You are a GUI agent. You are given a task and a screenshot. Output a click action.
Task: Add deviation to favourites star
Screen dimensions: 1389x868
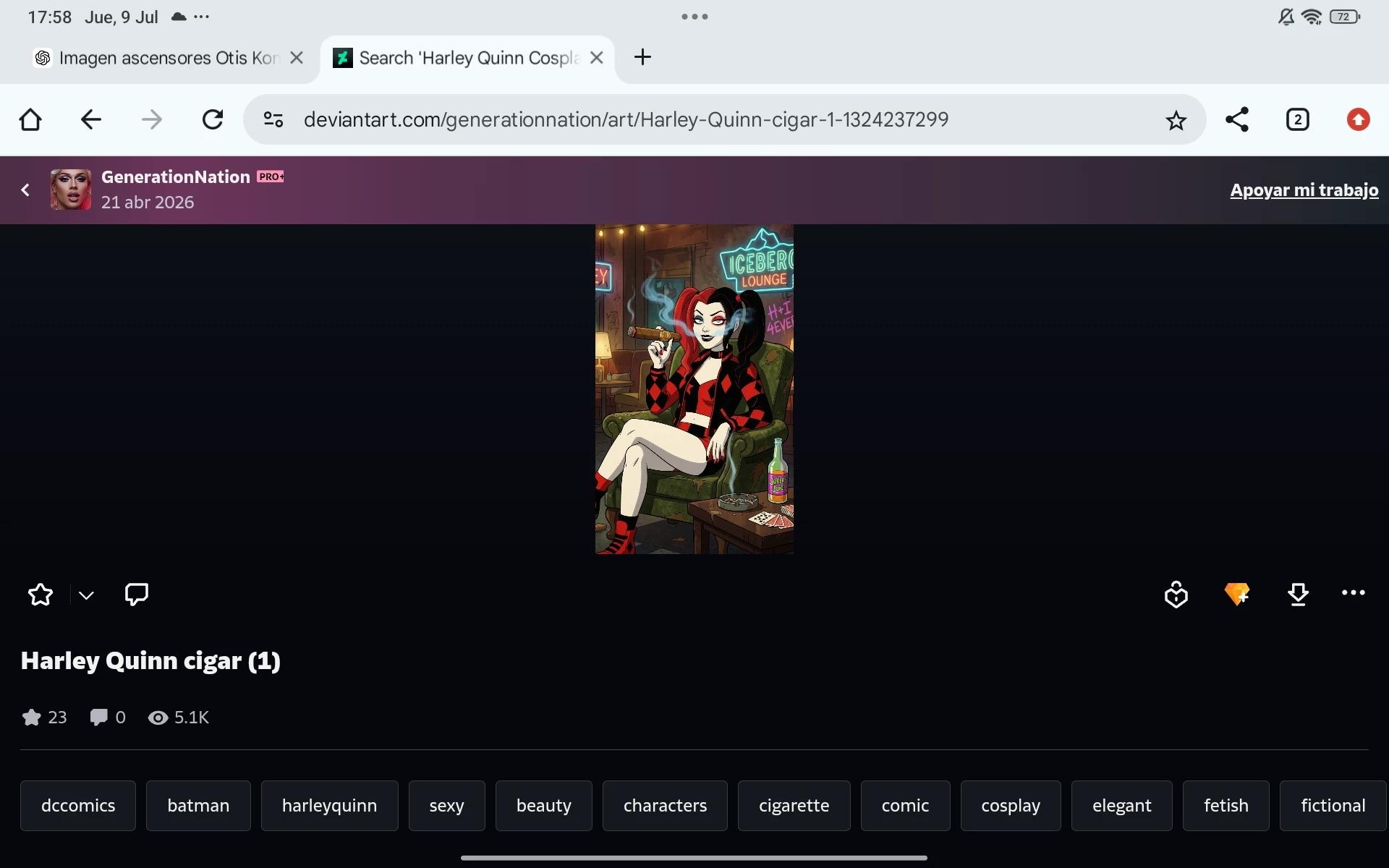point(41,595)
